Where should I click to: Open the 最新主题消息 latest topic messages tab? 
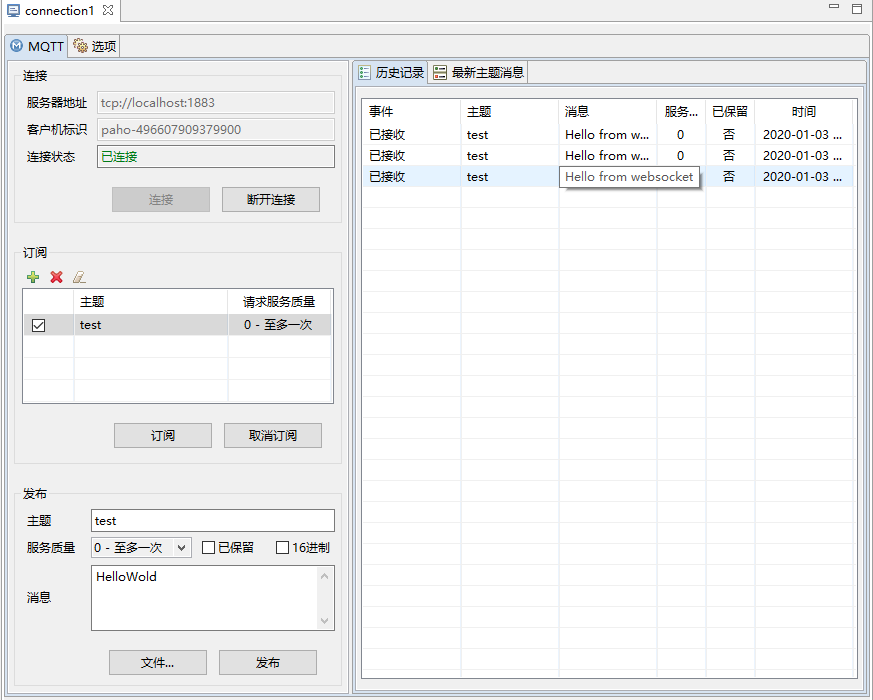[478, 72]
